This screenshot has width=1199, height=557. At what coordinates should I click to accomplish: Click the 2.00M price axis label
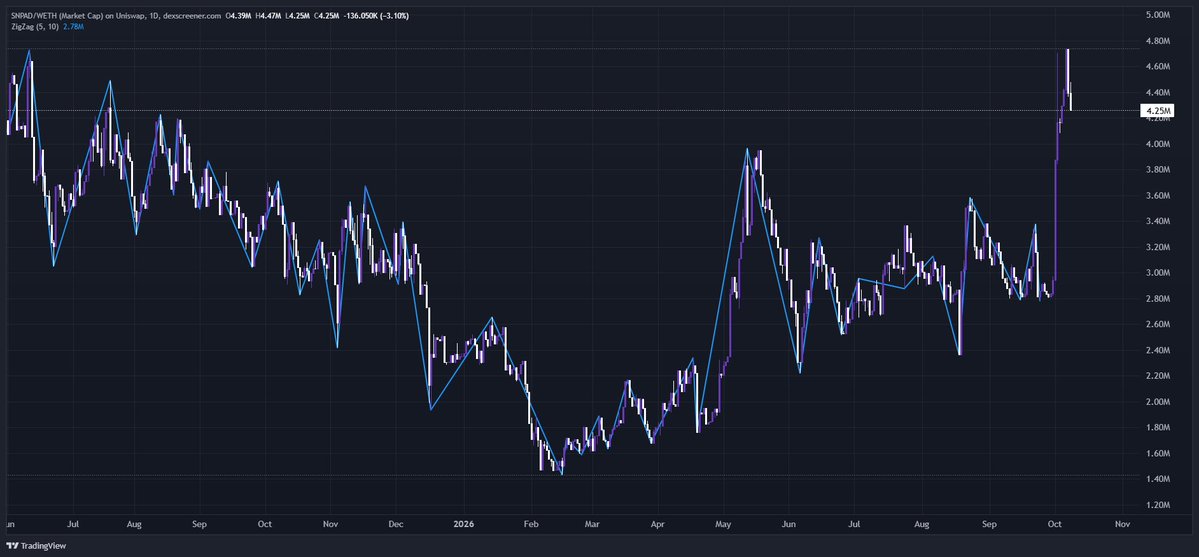click(1156, 402)
